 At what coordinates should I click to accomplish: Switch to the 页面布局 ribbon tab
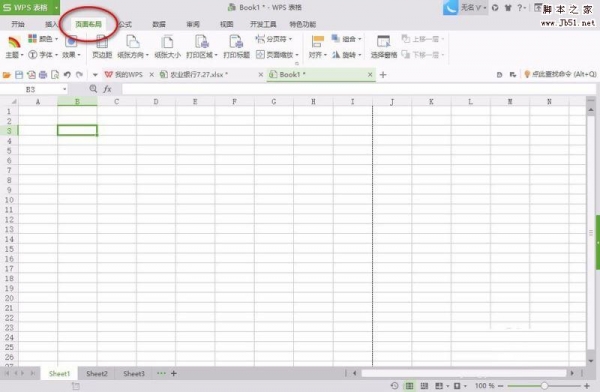88,24
